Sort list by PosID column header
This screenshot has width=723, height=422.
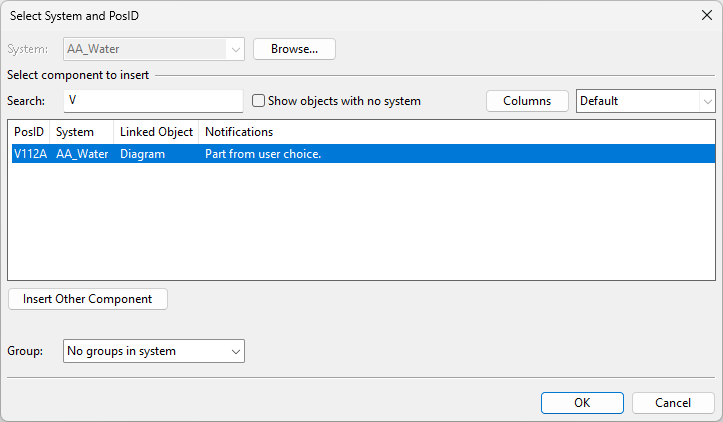coord(29,132)
